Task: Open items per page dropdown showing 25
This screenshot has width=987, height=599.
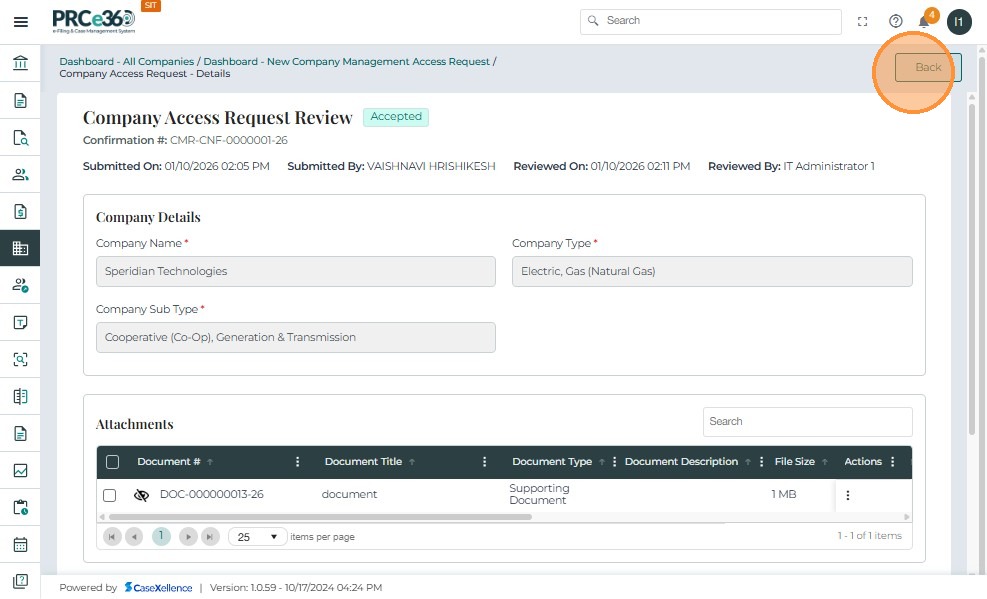Action: (x=257, y=537)
